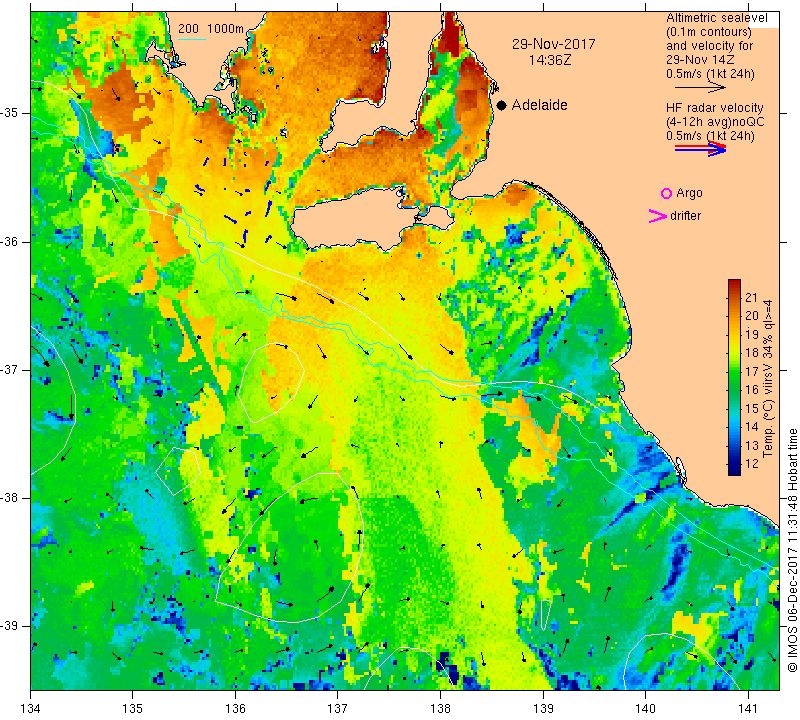The width and height of the screenshot is (800, 720).
Task: Click the 'Altimetric sealevel' legend heading
Action: tap(717, 18)
